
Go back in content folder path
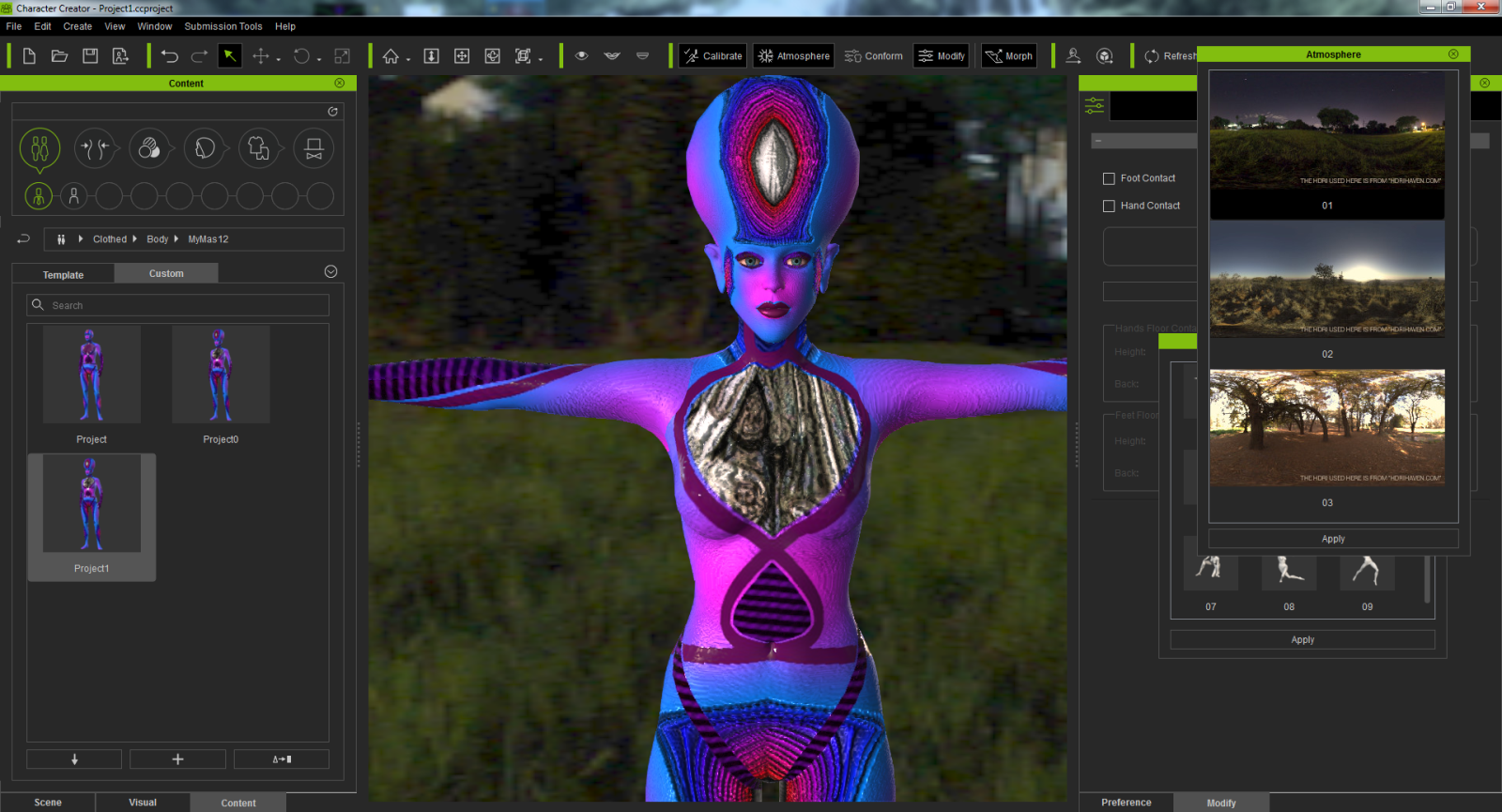(x=23, y=238)
